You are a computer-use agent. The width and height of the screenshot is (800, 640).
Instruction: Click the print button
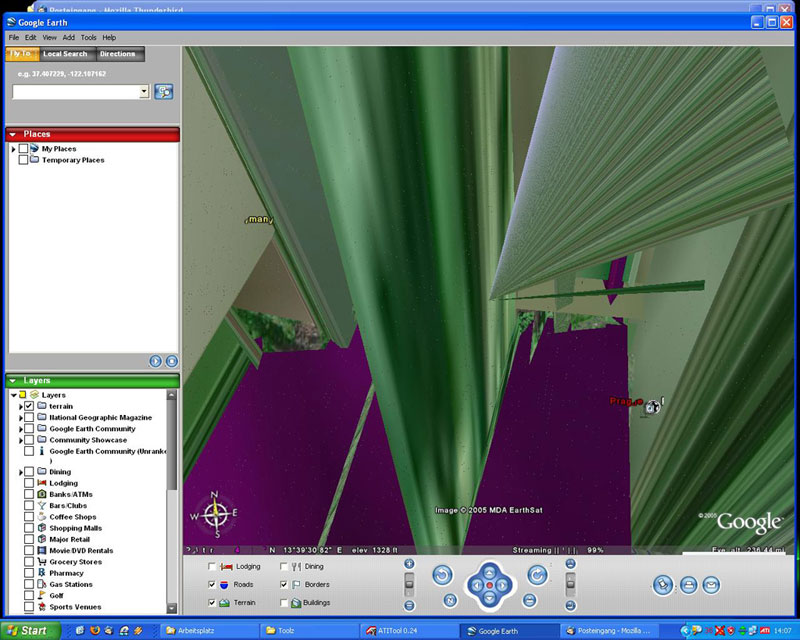[688, 585]
